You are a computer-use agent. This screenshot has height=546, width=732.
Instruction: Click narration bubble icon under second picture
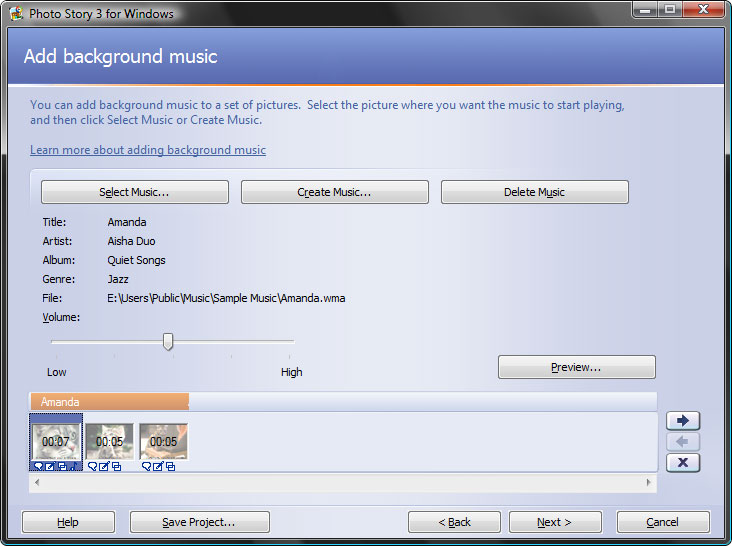click(x=92, y=466)
